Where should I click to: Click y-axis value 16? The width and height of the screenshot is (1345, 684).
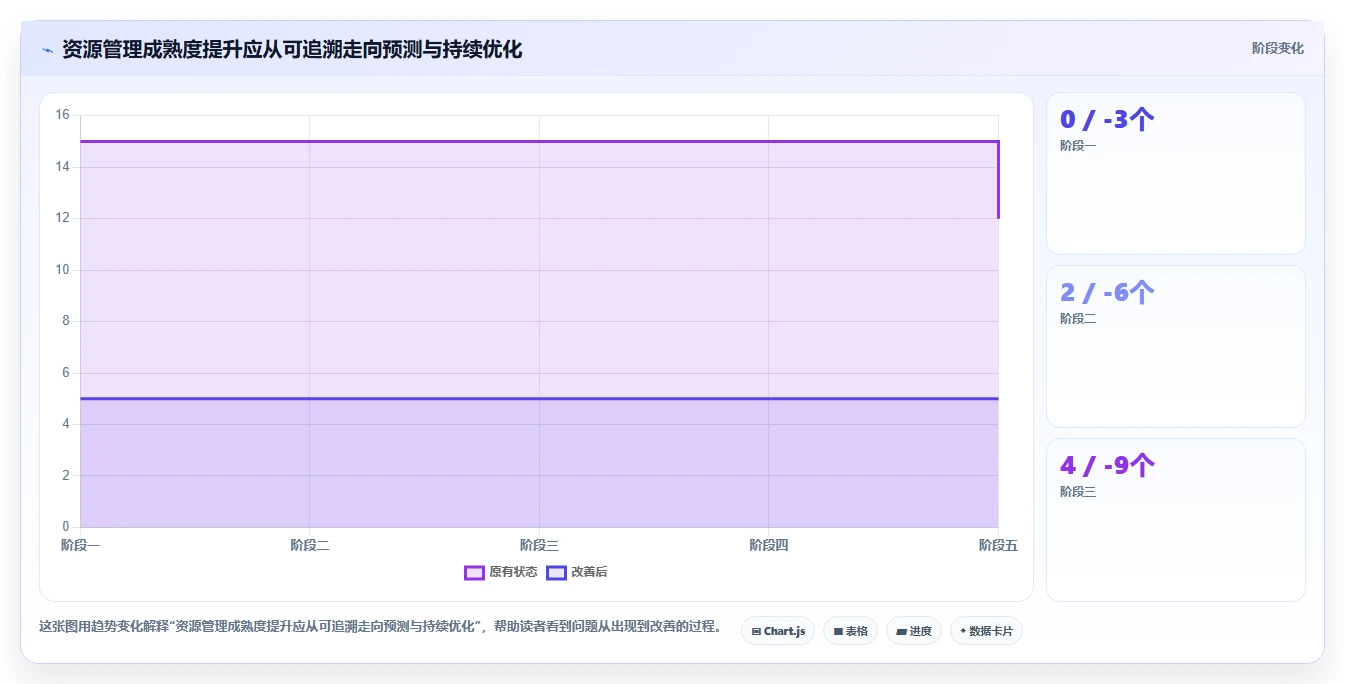[62, 115]
